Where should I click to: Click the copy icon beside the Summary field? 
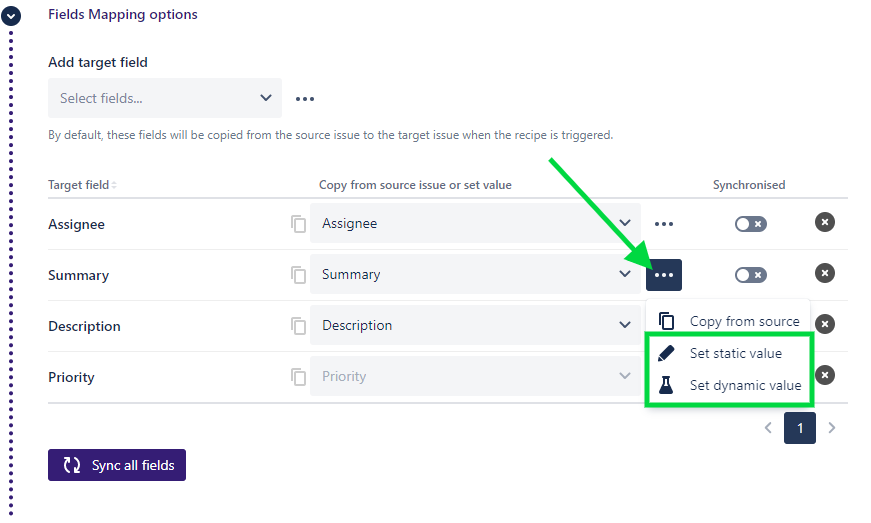pyautogui.click(x=298, y=275)
